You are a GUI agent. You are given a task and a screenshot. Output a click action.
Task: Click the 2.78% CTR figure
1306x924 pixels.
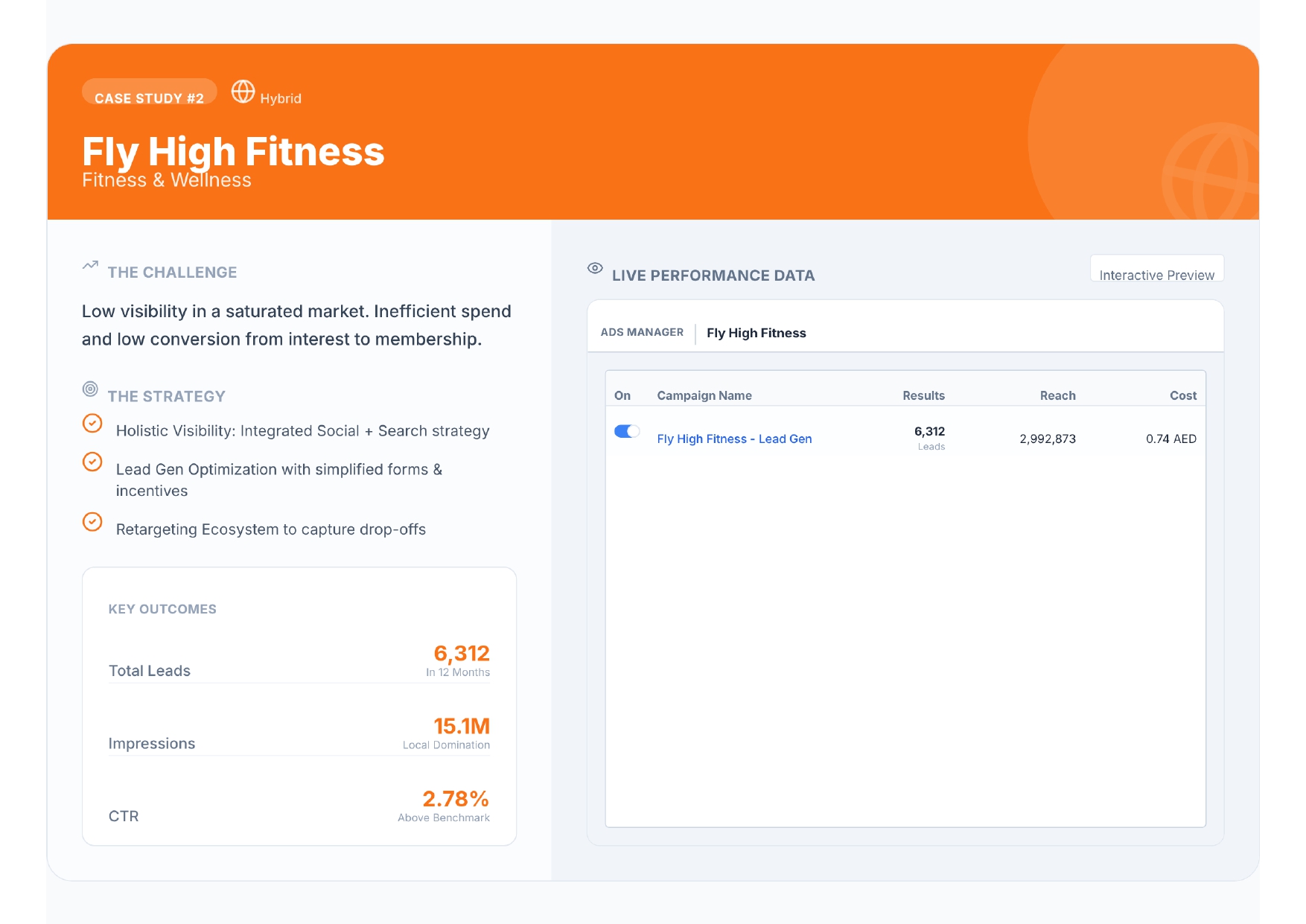[456, 799]
